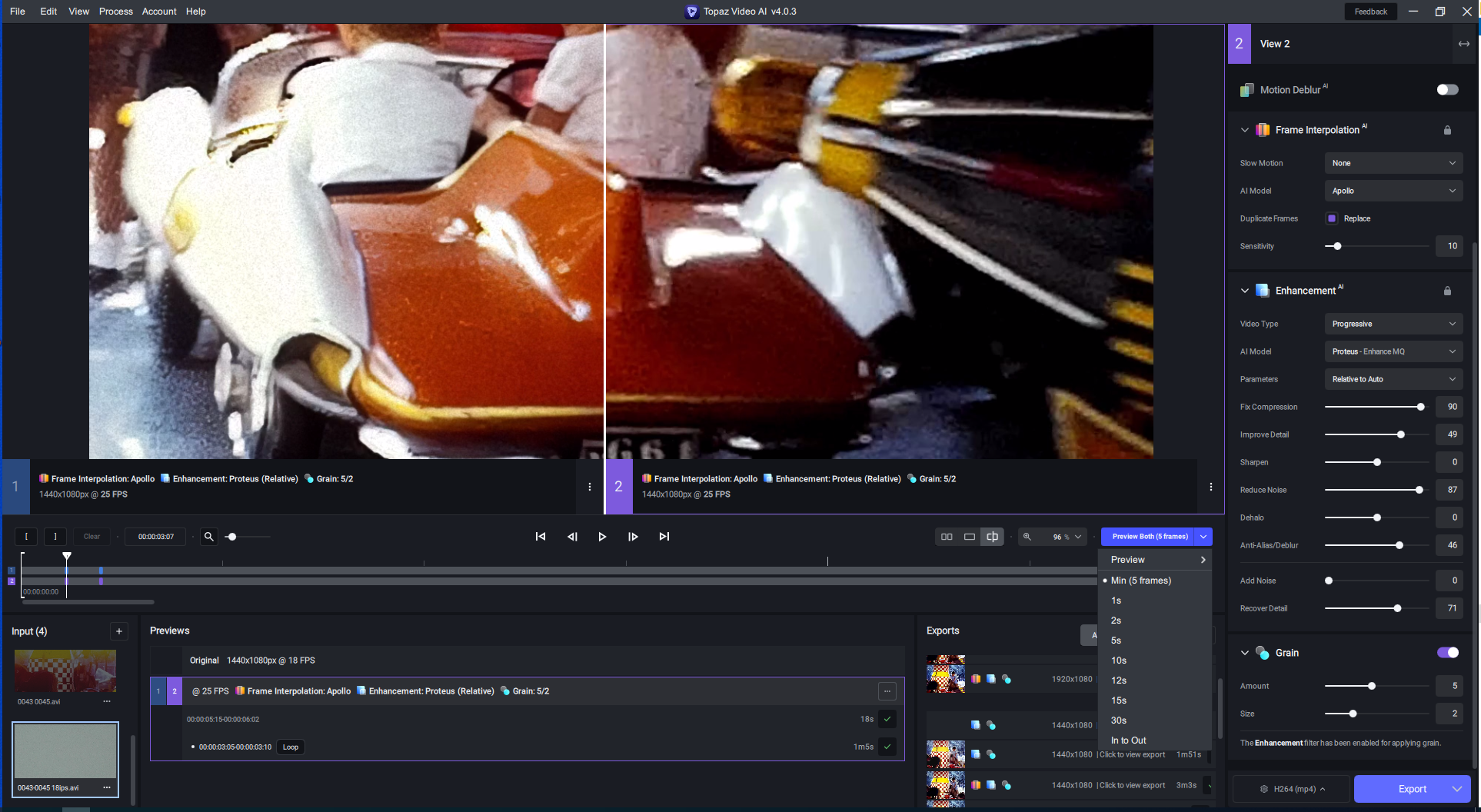The height and width of the screenshot is (812, 1481).
Task: Jump to the first frame
Action: coord(541,537)
